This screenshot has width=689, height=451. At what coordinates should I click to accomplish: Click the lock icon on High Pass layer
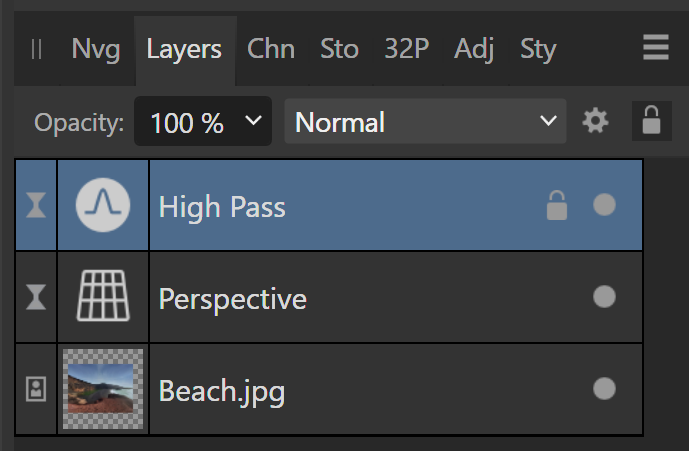555,206
